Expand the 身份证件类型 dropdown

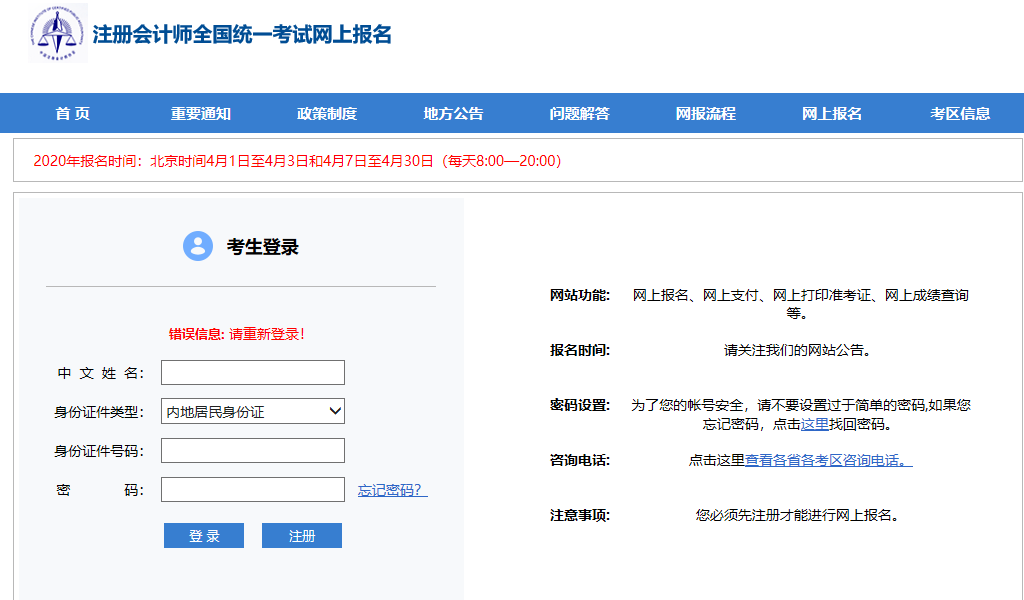[x=253, y=411]
